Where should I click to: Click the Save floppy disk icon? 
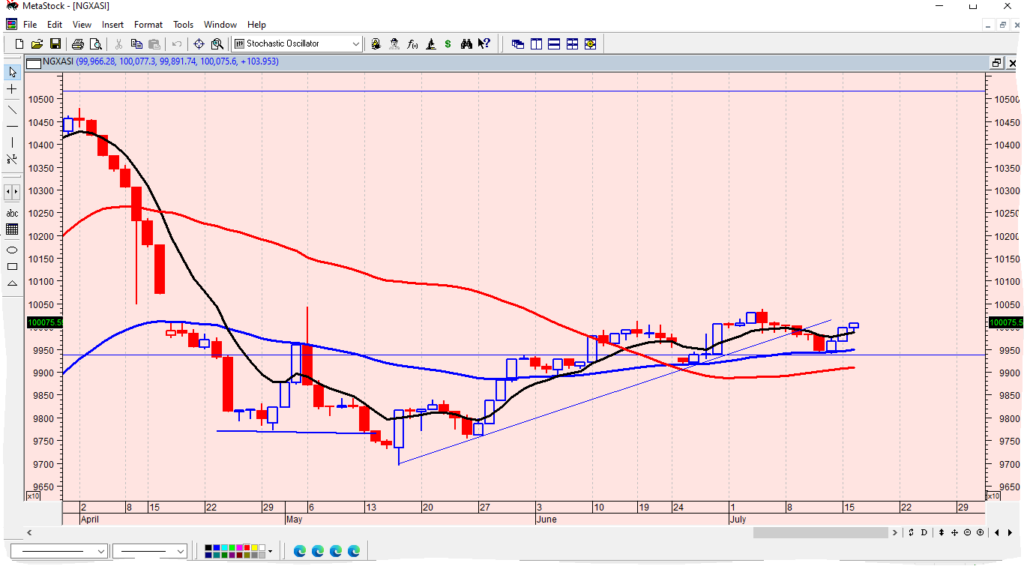pyautogui.click(x=56, y=44)
